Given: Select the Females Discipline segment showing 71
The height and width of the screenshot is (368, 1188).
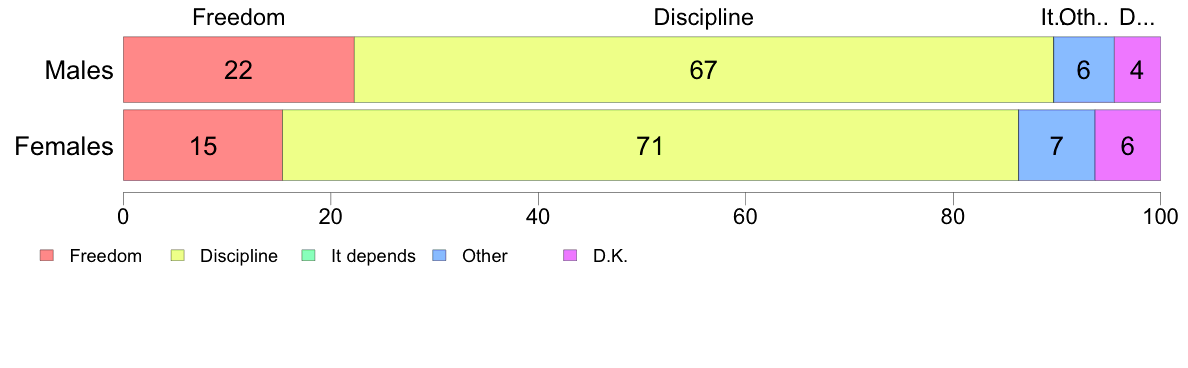Looking at the screenshot, I should (650, 145).
